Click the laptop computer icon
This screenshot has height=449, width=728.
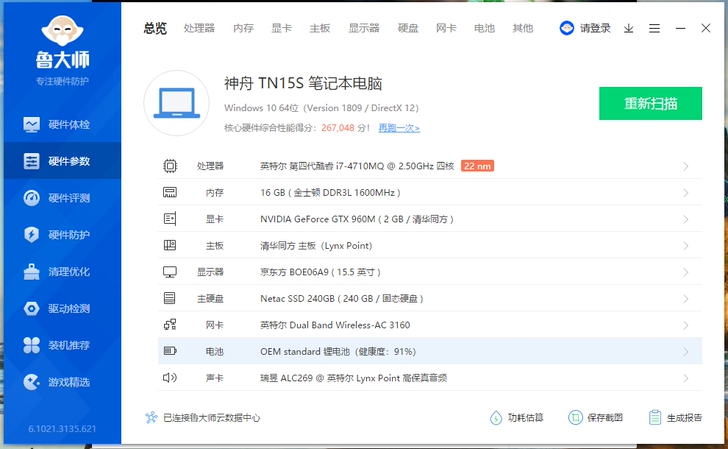click(x=176, y=103)
